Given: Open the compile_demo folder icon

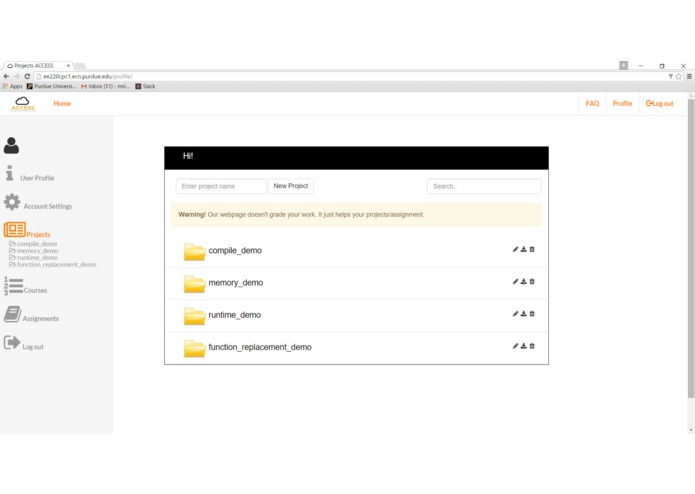Looking at the screenshot, I should pos(195,252).
